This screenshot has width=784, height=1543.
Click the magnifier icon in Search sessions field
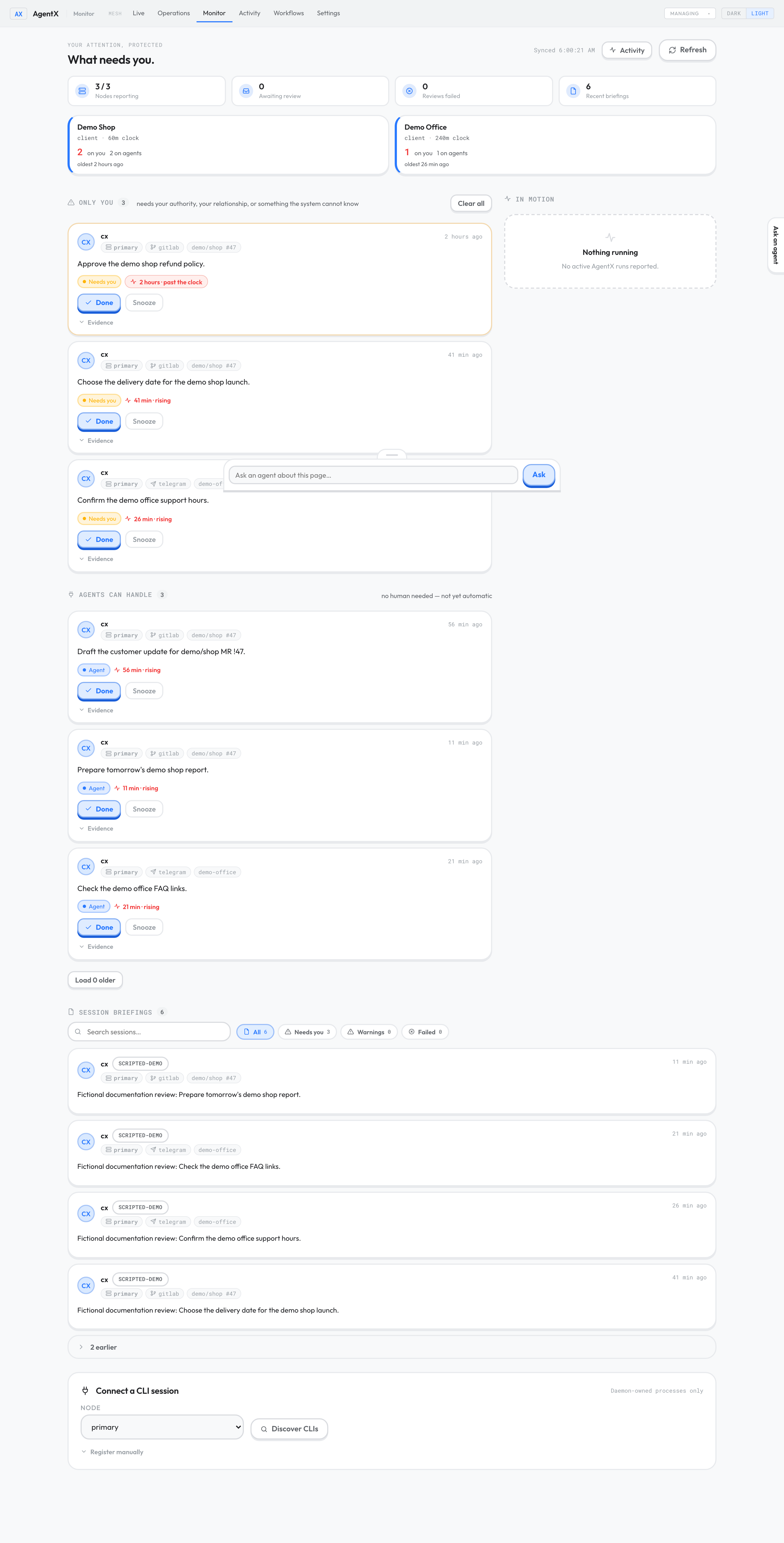click(x=78, y=1032)
